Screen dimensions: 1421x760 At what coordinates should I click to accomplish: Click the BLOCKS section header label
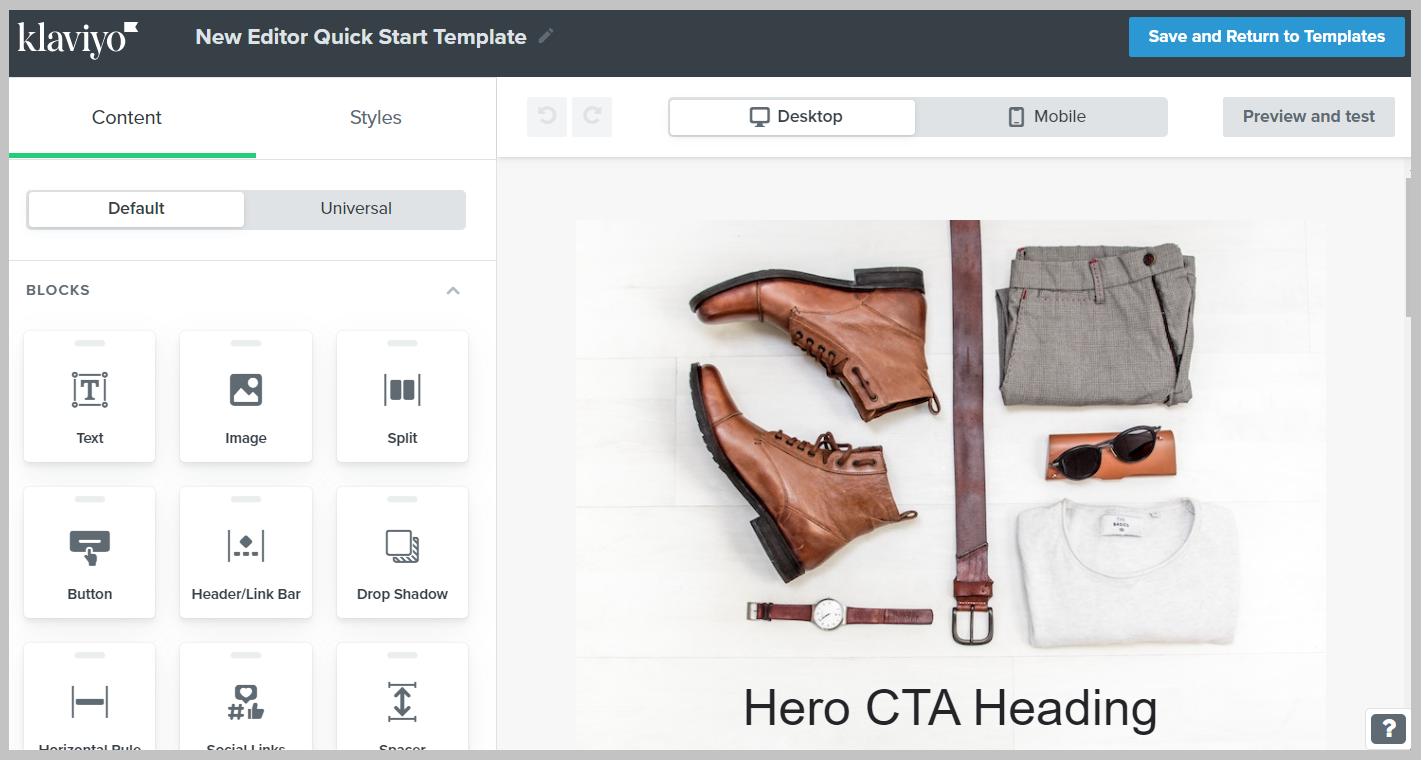click(58, 290)
